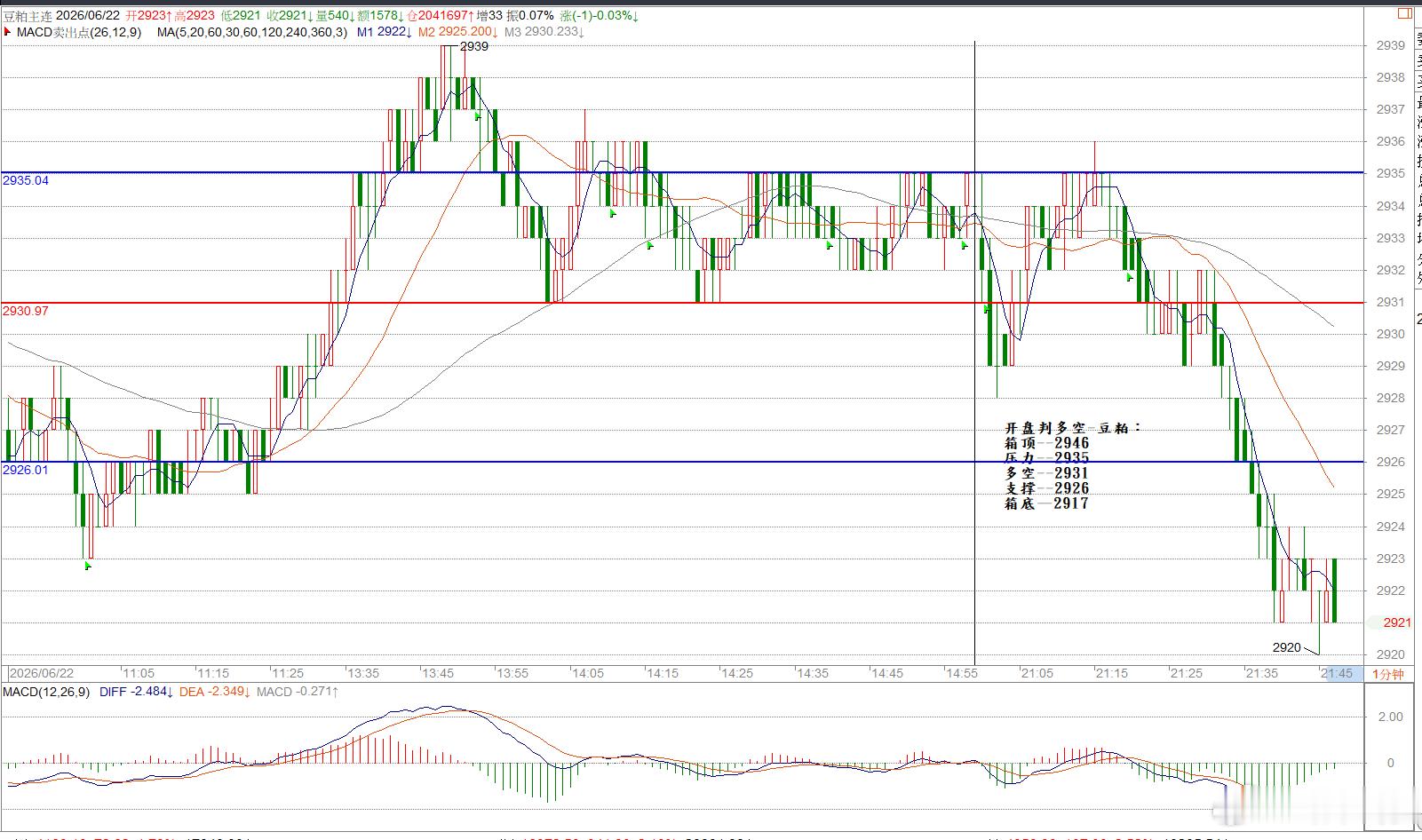
Task: Click the green signal flag near the 2939 high
Action: (478, 116)
